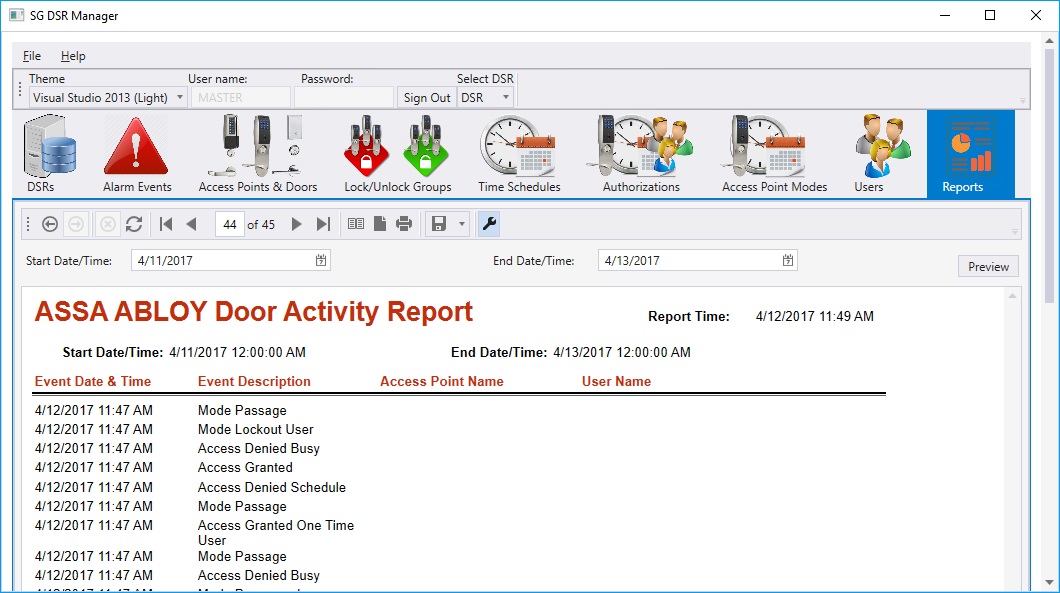The height and width of the screenshot is (593, 1060).
Task: Open End Date/Time calendar picker
Action: (788, 261)
